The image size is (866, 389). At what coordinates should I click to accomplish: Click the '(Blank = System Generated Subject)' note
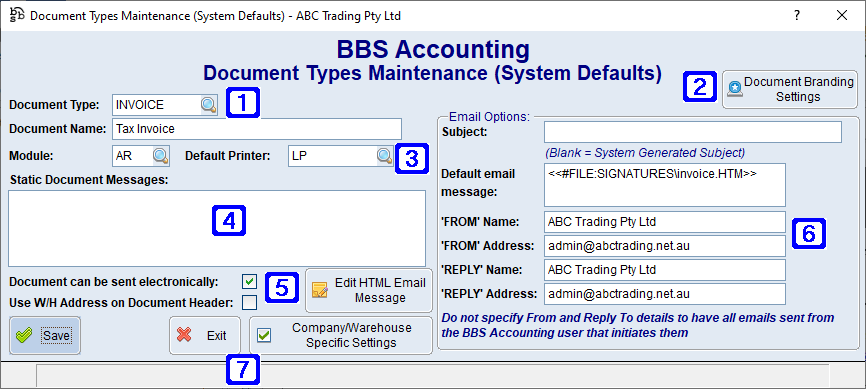tap(645, 153)
